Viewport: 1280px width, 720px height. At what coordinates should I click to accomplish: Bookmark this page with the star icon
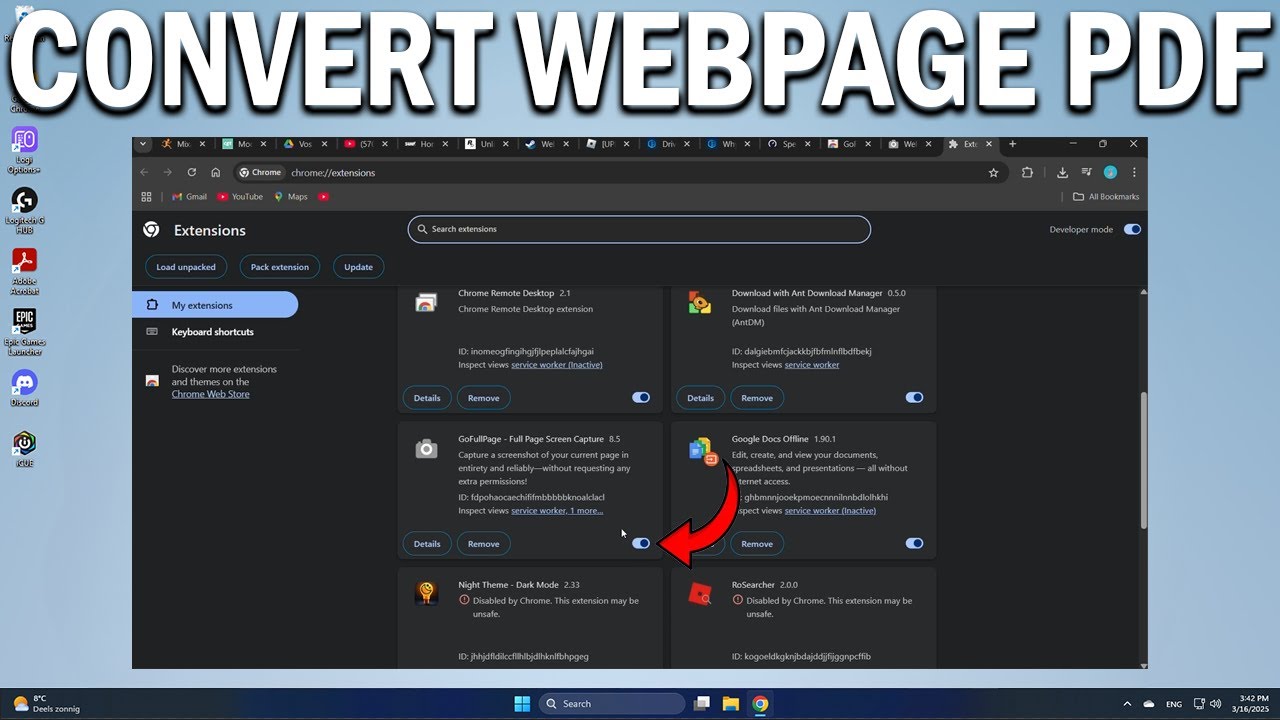point(993,172)
